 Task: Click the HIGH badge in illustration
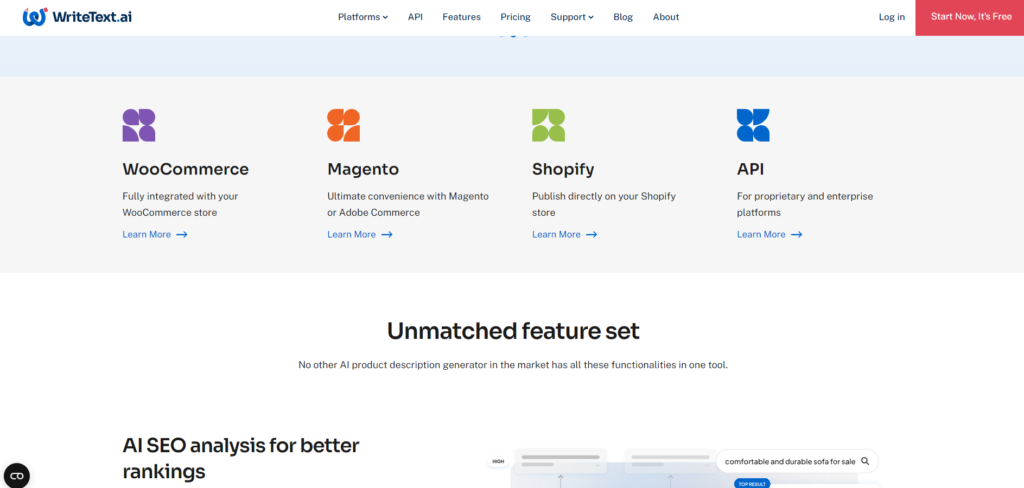point(498,462)
